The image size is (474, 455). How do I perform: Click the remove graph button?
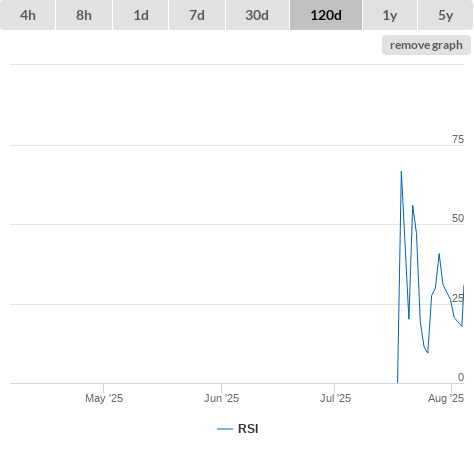click(426, 45)
